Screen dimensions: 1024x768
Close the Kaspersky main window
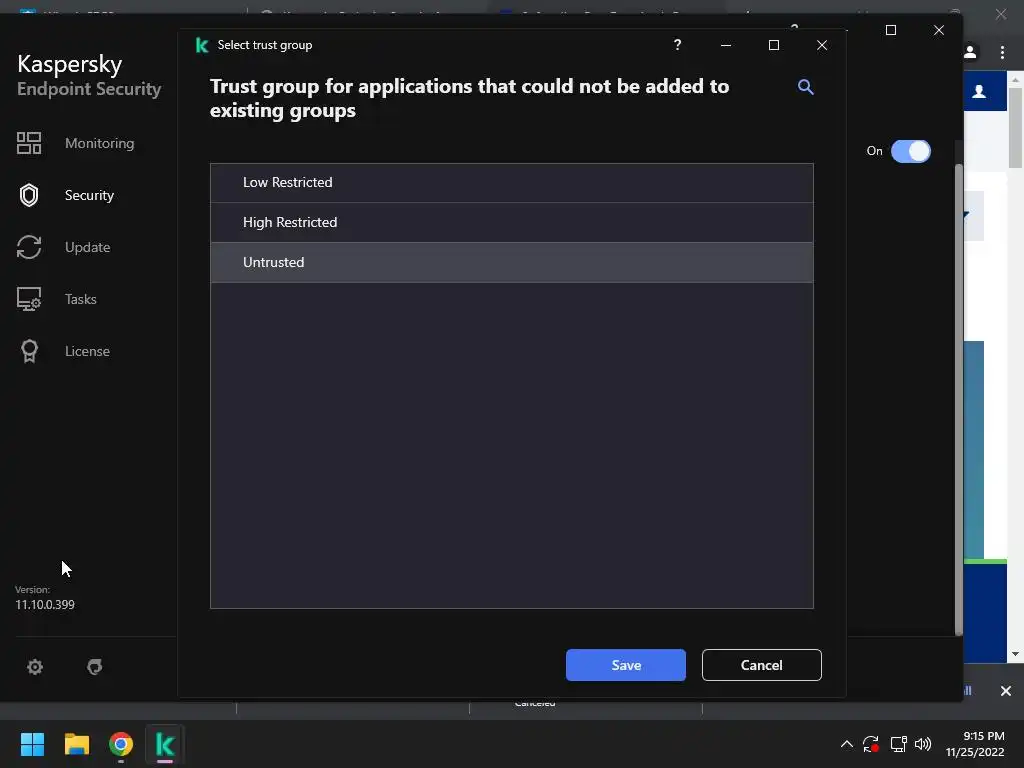tap(938, 30)
